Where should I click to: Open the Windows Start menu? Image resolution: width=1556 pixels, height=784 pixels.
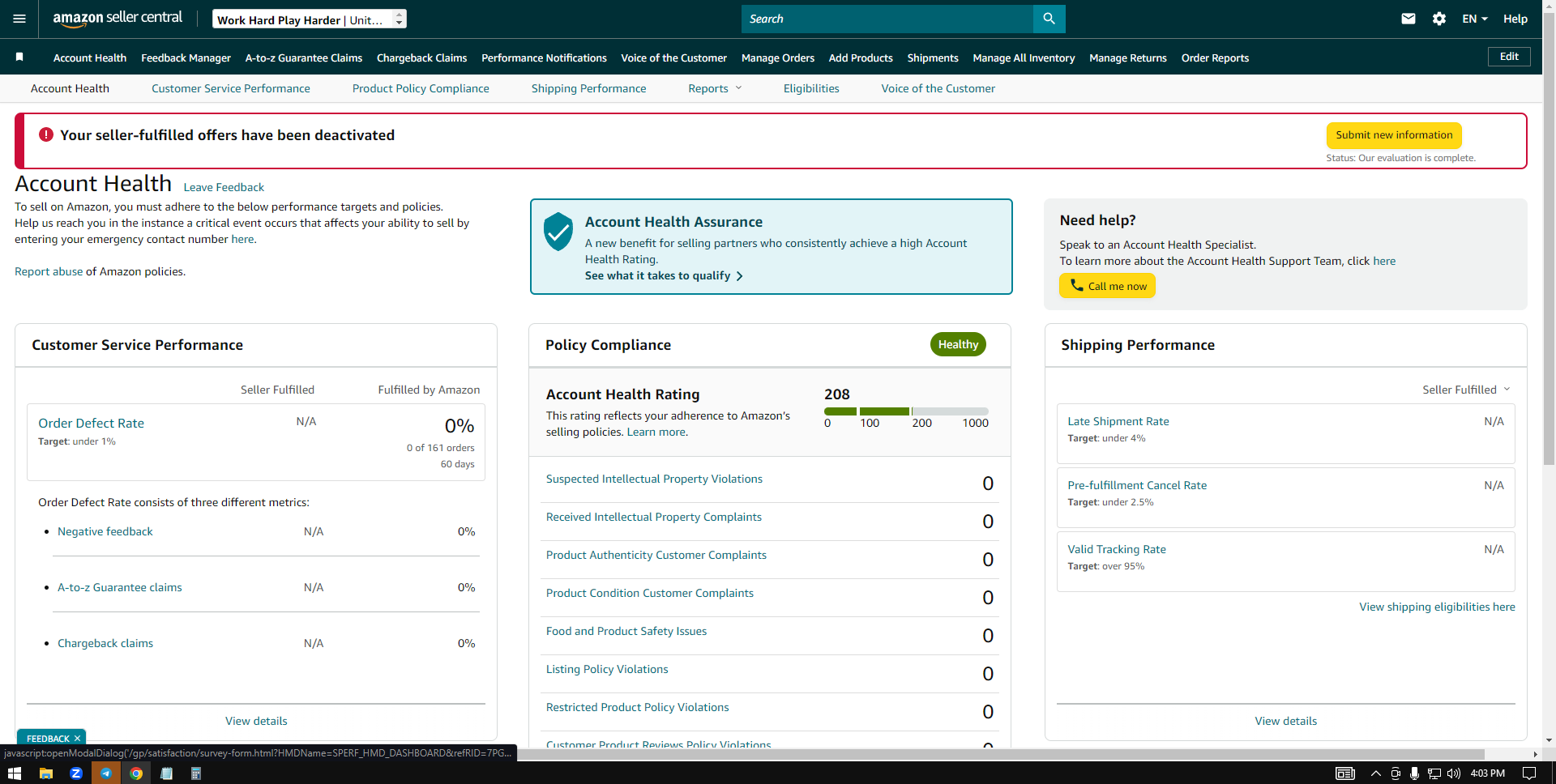14,773
